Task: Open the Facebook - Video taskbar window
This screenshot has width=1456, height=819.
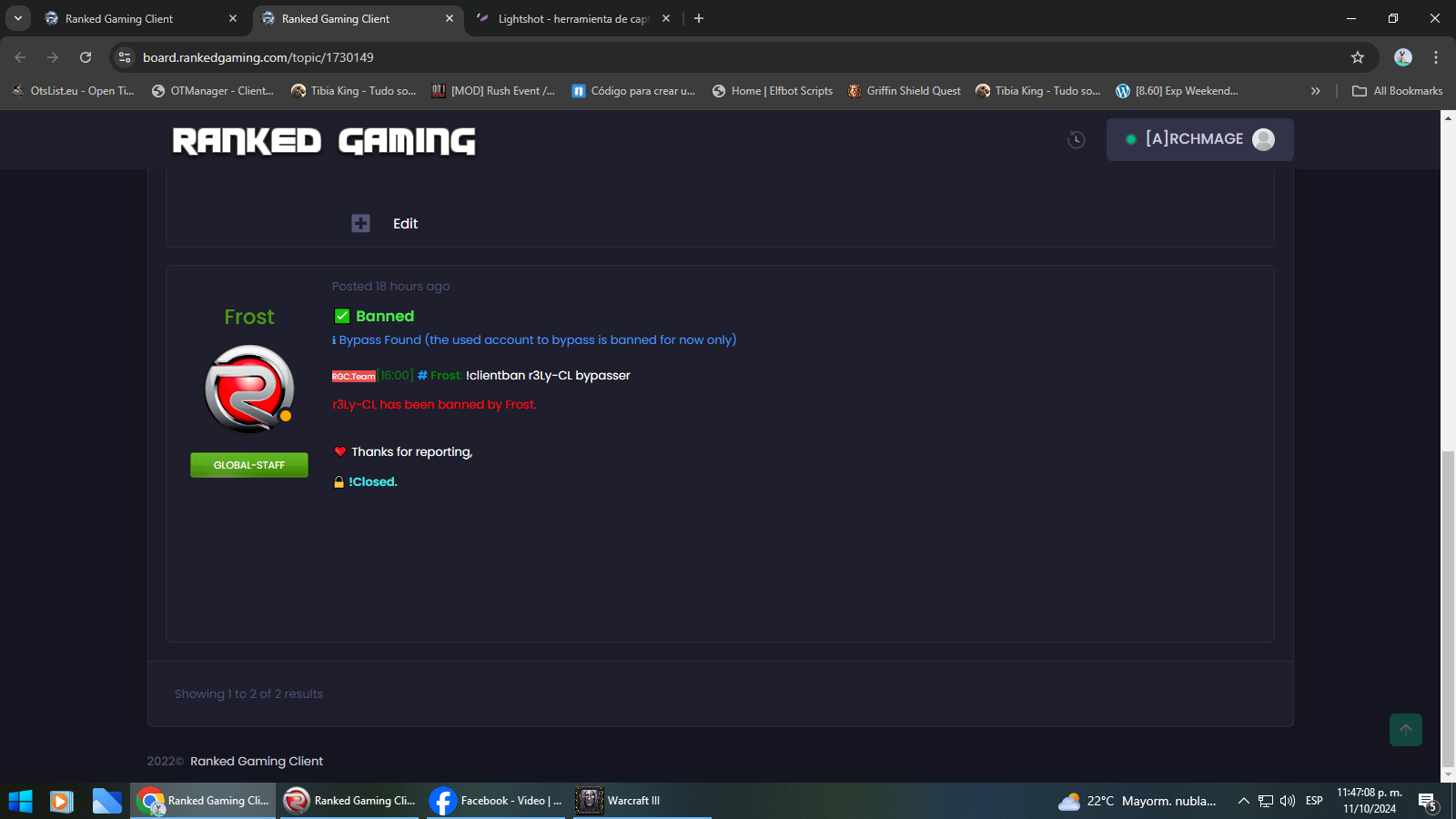Action: (x=496, y=801)
